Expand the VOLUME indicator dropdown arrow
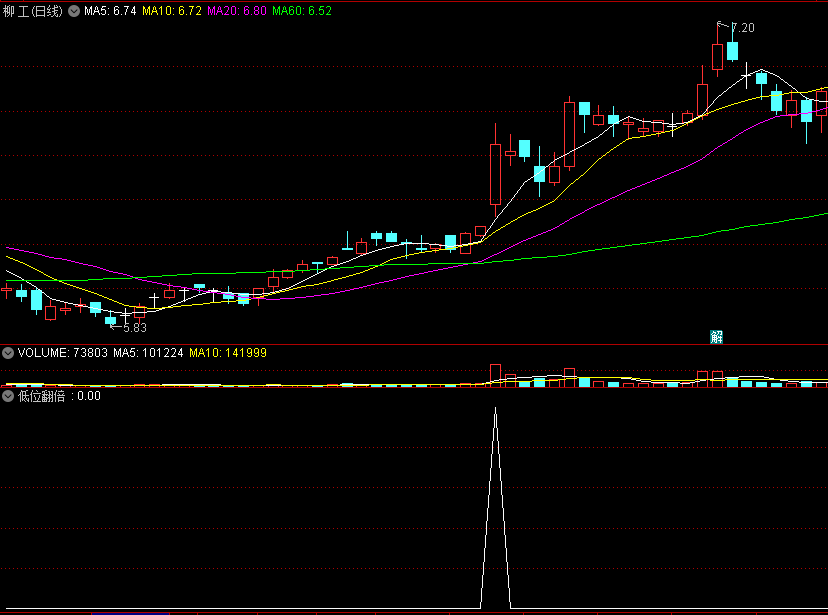Image resolution: width=828 pixels, height=615 pixels. 8,353
